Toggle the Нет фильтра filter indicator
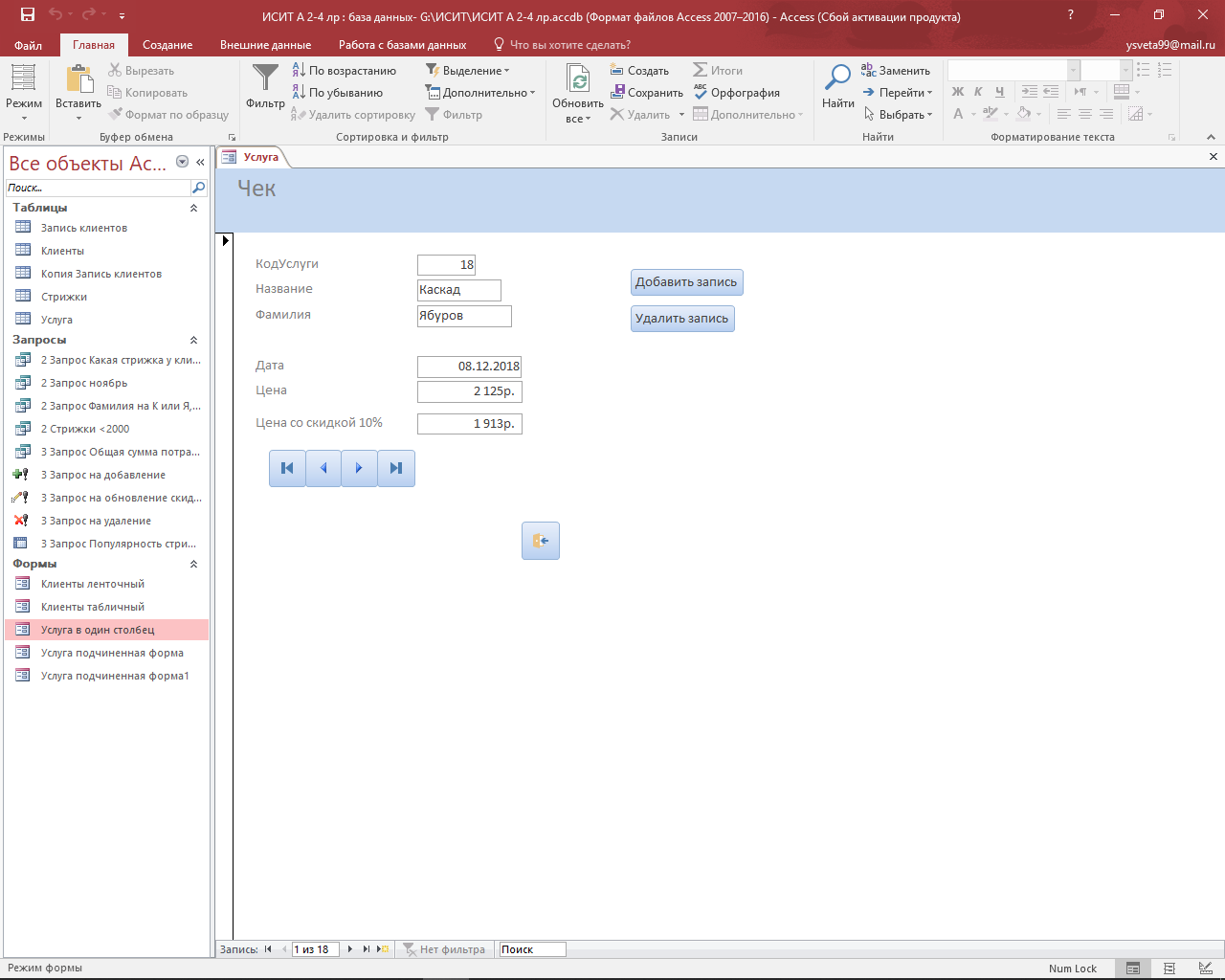The width and height of the screenshot is (1225, 980). coord(444,949)
